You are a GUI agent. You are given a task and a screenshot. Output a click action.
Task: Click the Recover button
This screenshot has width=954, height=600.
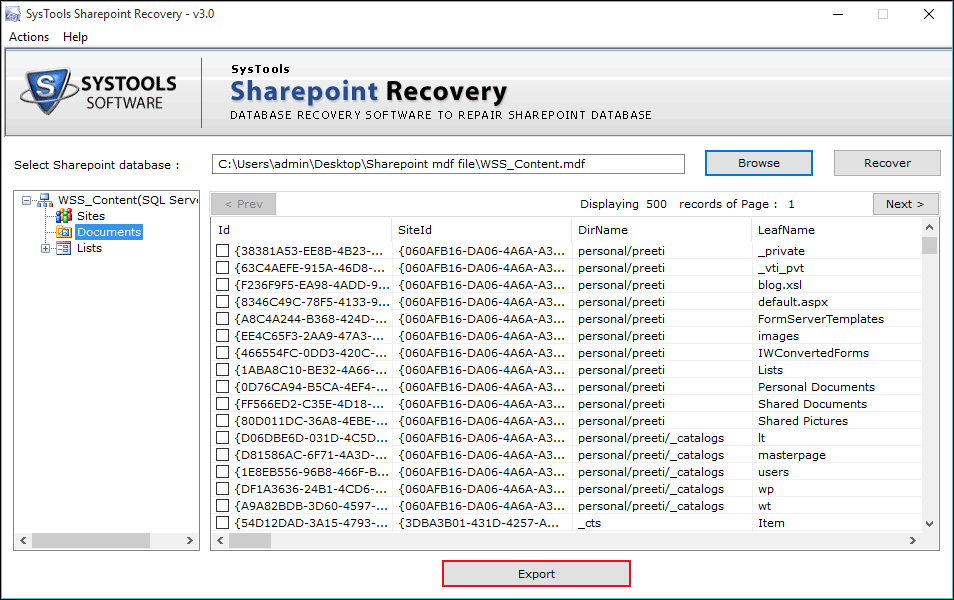(x=887, y=163)
